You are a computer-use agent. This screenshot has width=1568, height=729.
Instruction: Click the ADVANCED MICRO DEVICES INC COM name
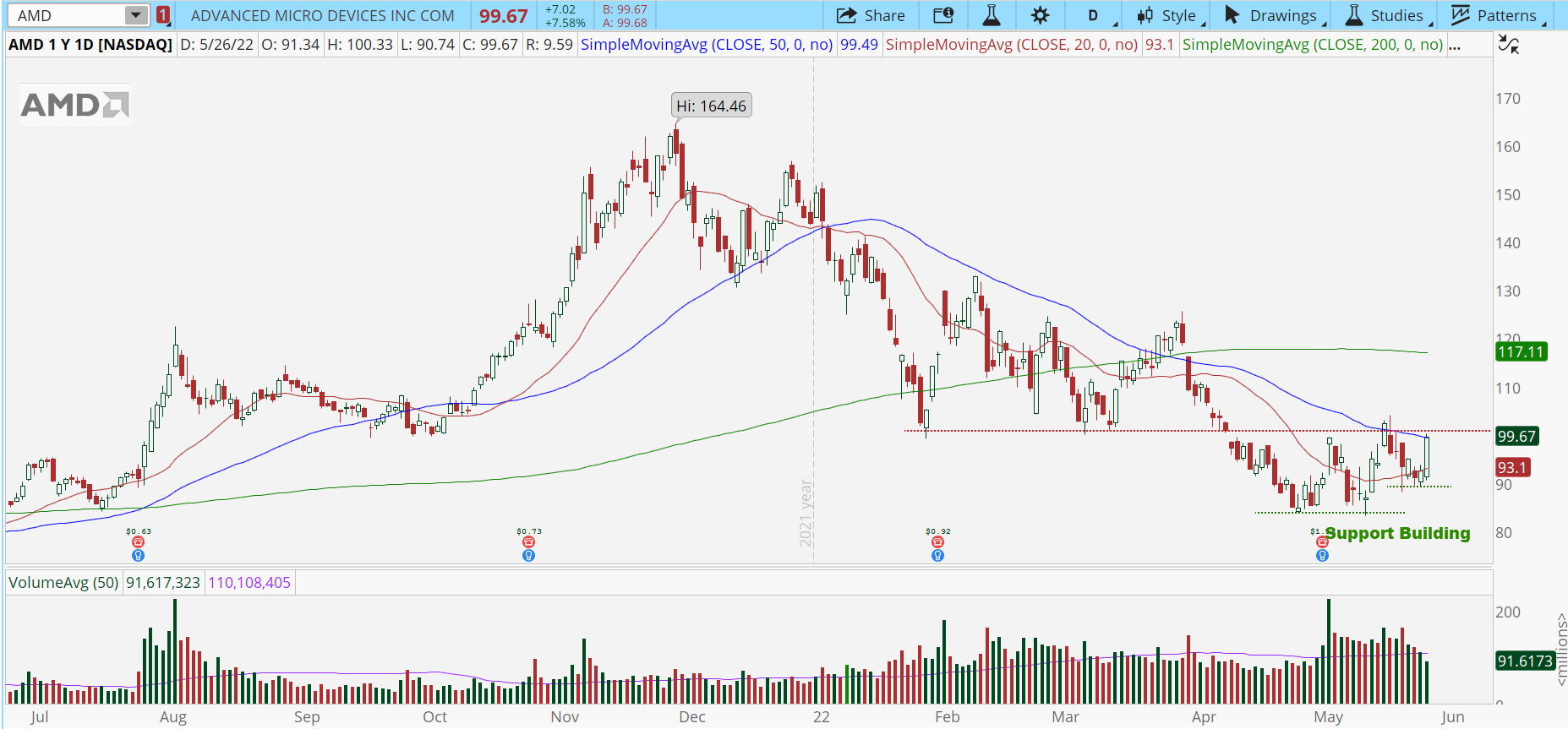pos(323,16)
